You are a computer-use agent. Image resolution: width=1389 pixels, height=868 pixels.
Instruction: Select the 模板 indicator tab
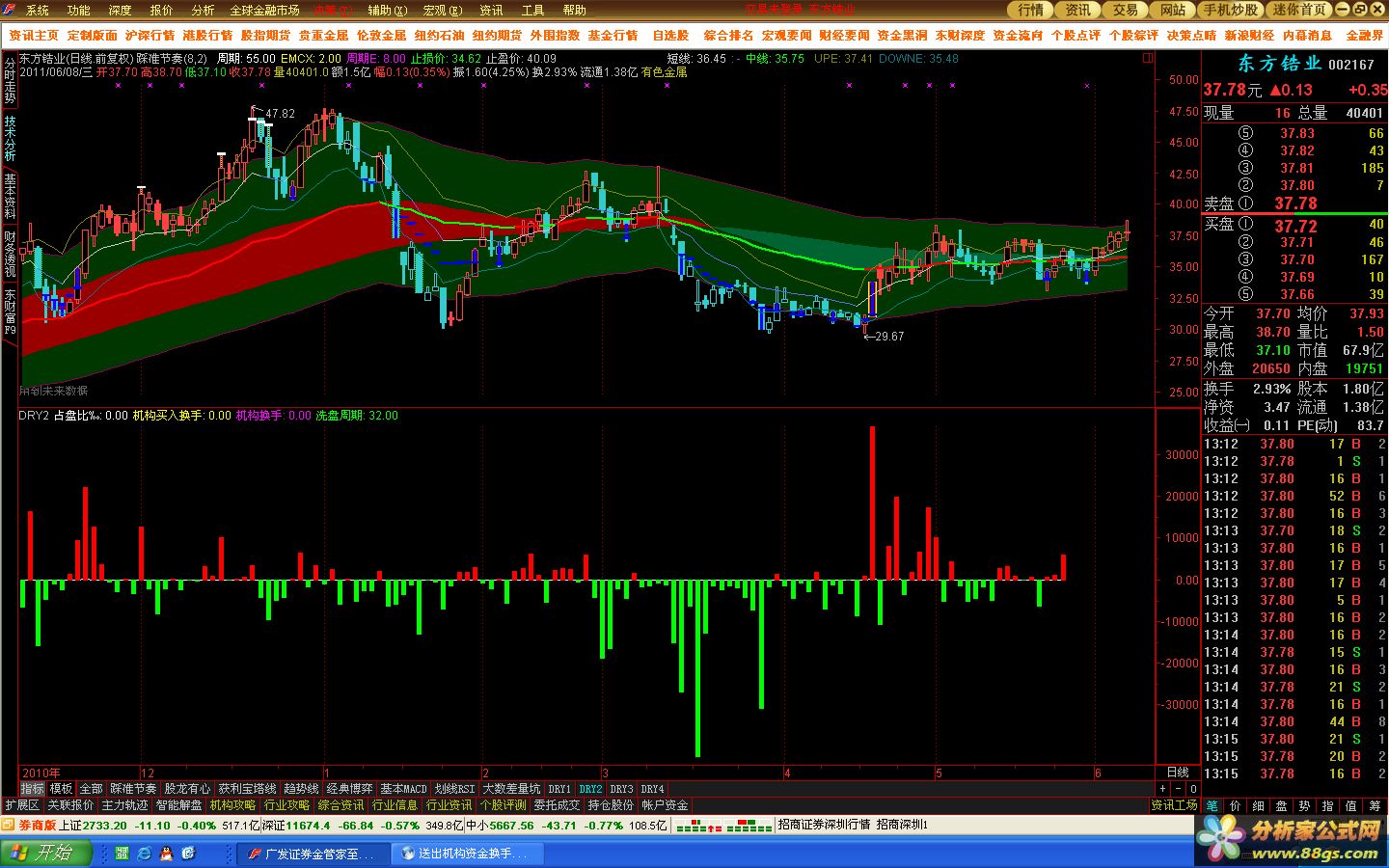pyautogui.click(x=61, y=789)
